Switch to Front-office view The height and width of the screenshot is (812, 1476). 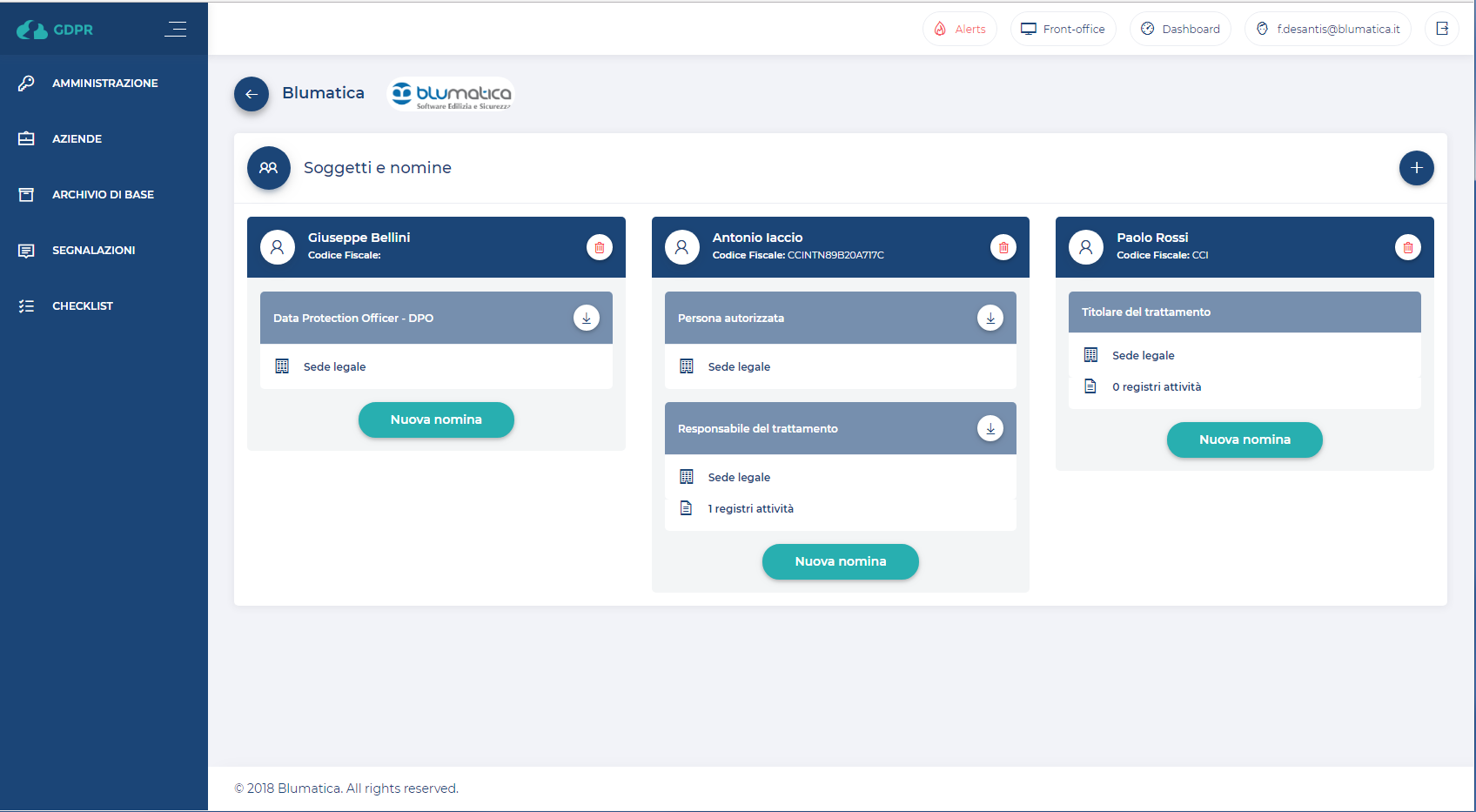pyautogui.click(x=1063, y=29)
